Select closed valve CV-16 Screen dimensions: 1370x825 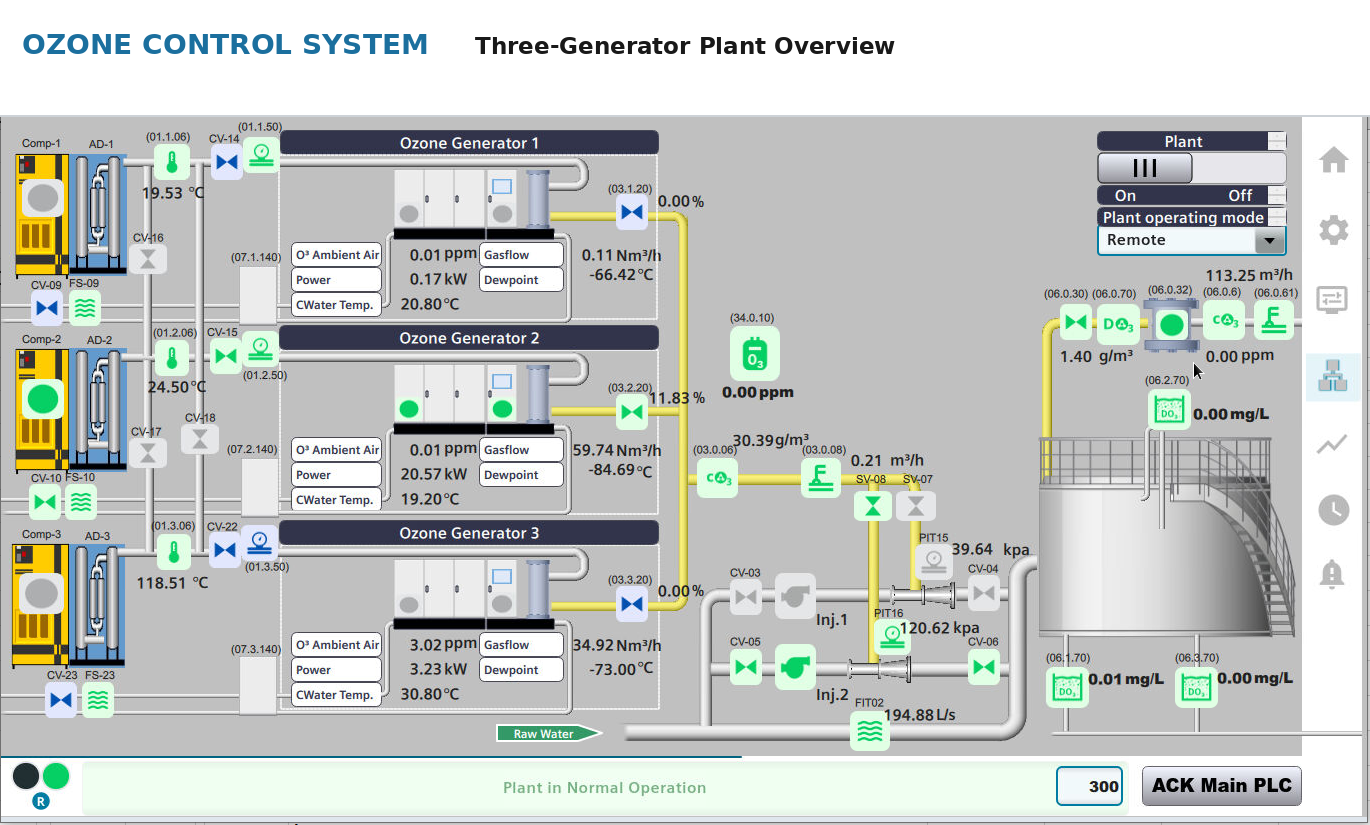point(148,259)
